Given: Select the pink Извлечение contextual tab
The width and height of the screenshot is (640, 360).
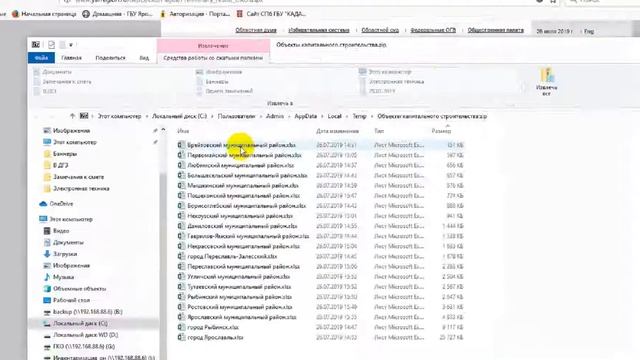Looking at the screenshot, I should coord(213,46).
